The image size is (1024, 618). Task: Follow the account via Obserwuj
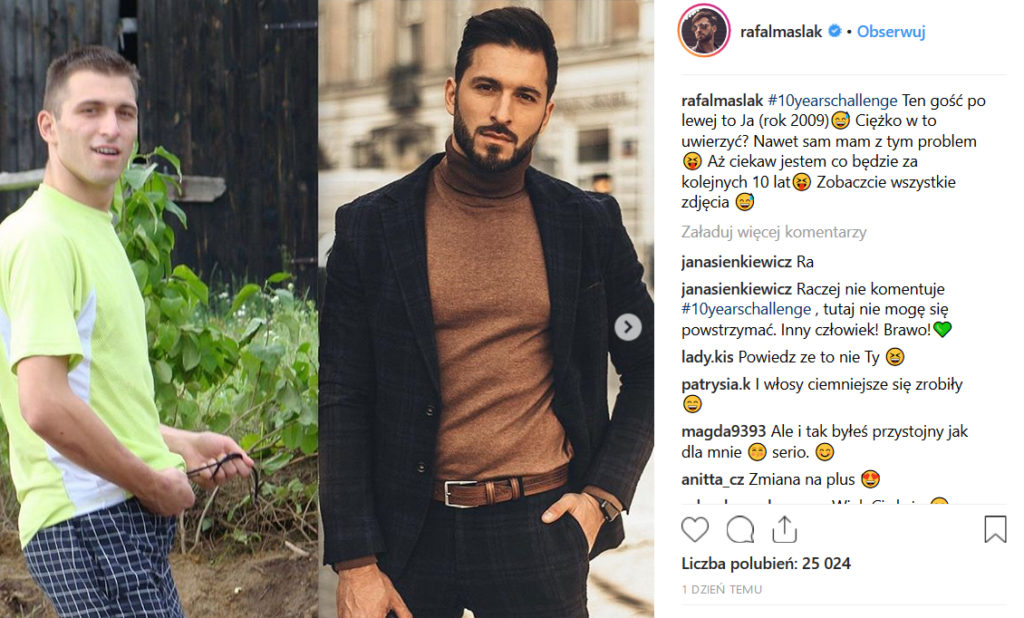click(x=891, y=31)
